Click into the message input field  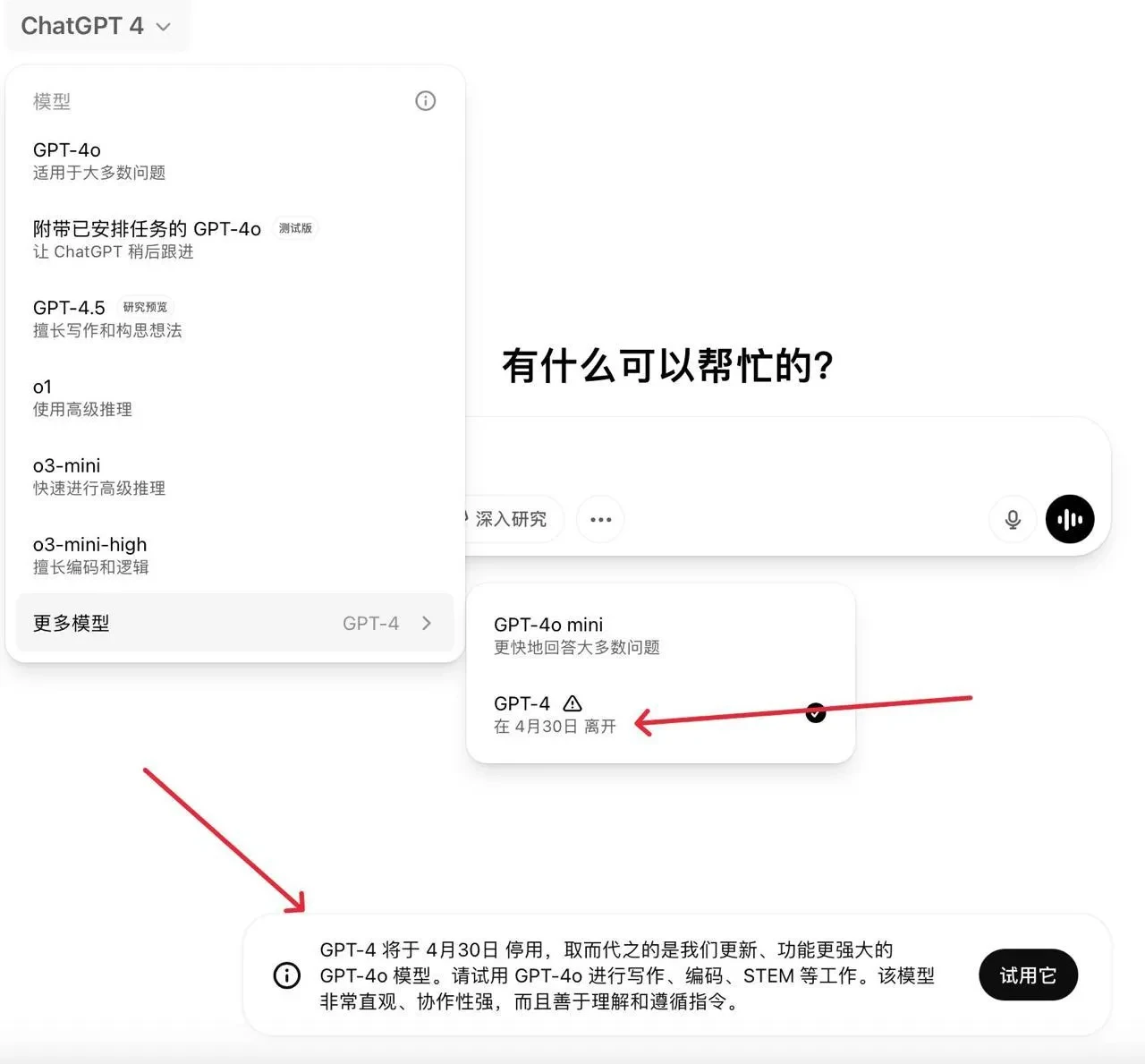[x=787, y=456]
